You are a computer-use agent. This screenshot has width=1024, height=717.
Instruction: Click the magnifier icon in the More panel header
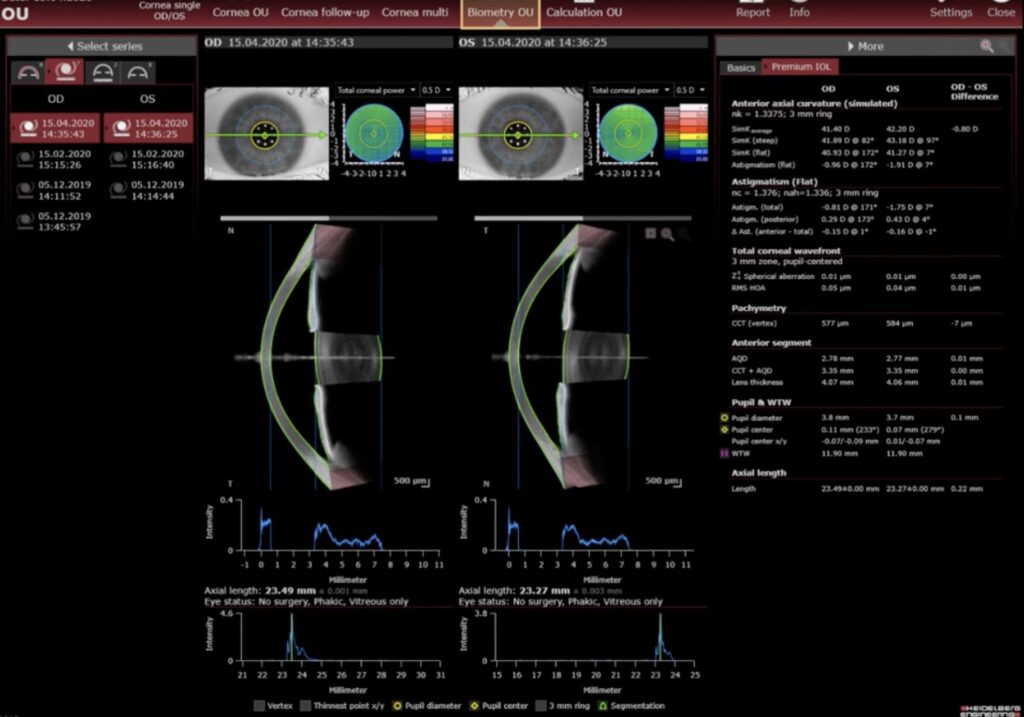[987, 46]
